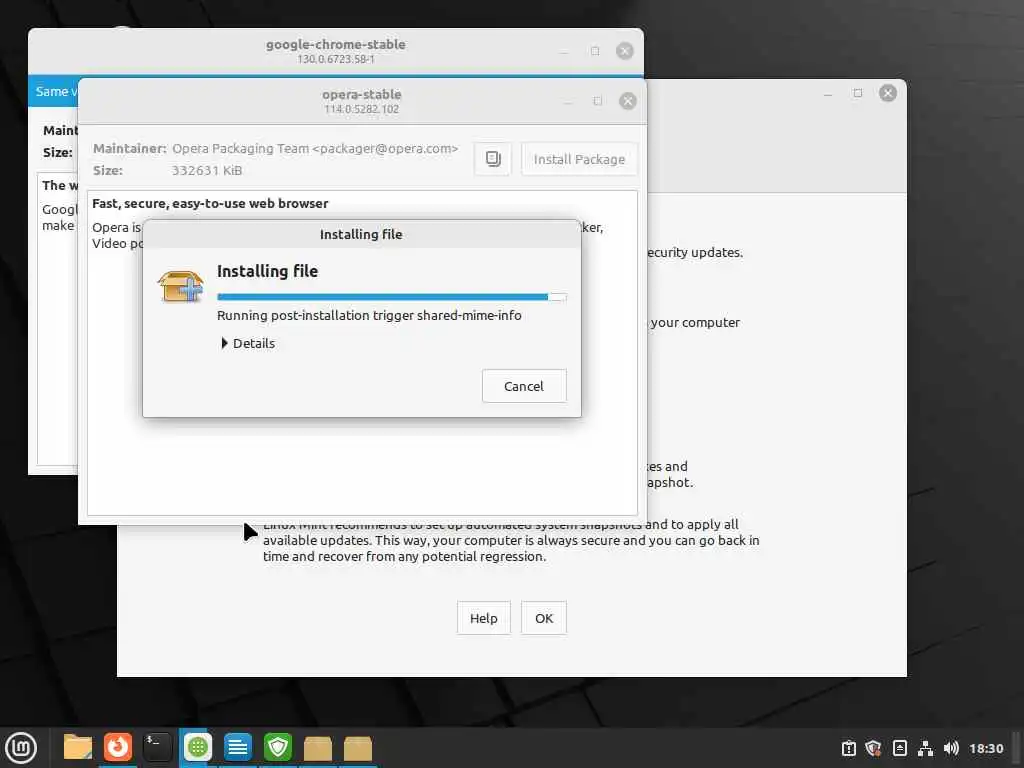Click the clock showing 18:30
This screenshot has width=1024, height=768.
tap(986, 748)
